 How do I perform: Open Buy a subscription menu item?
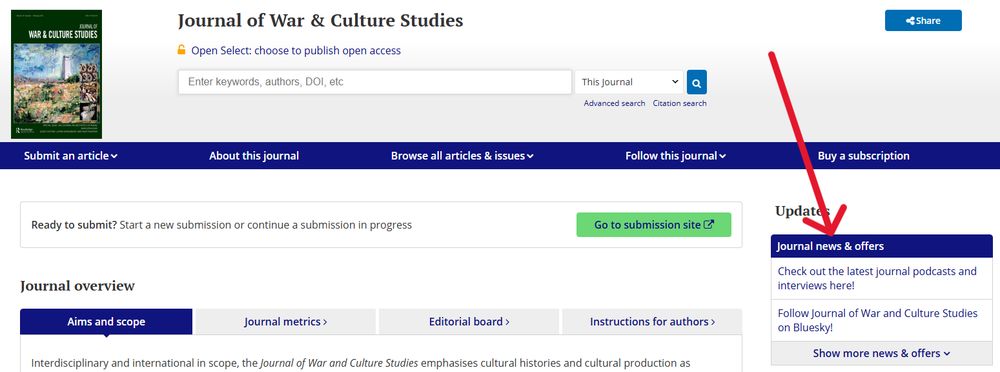pos(864,156)
